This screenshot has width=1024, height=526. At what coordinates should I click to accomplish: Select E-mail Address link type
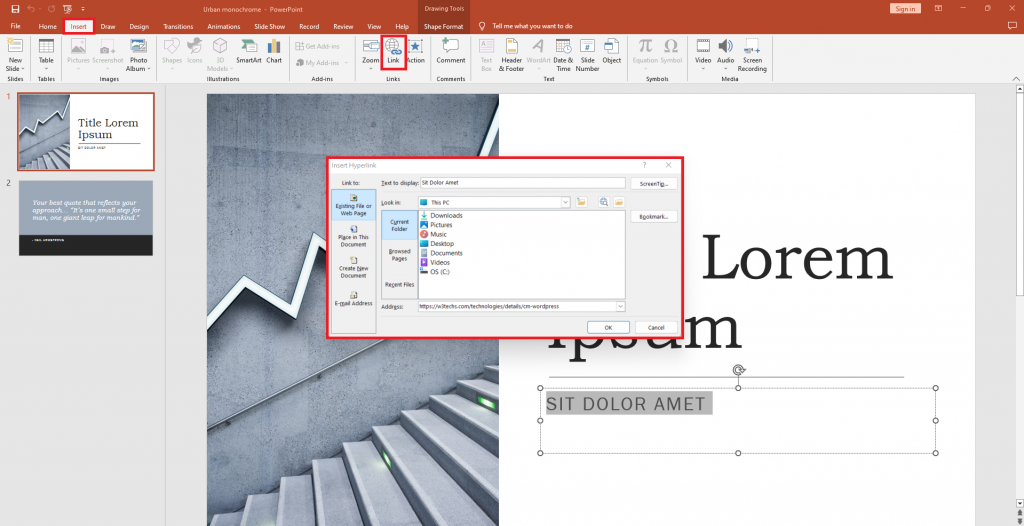tap(354, 298)
